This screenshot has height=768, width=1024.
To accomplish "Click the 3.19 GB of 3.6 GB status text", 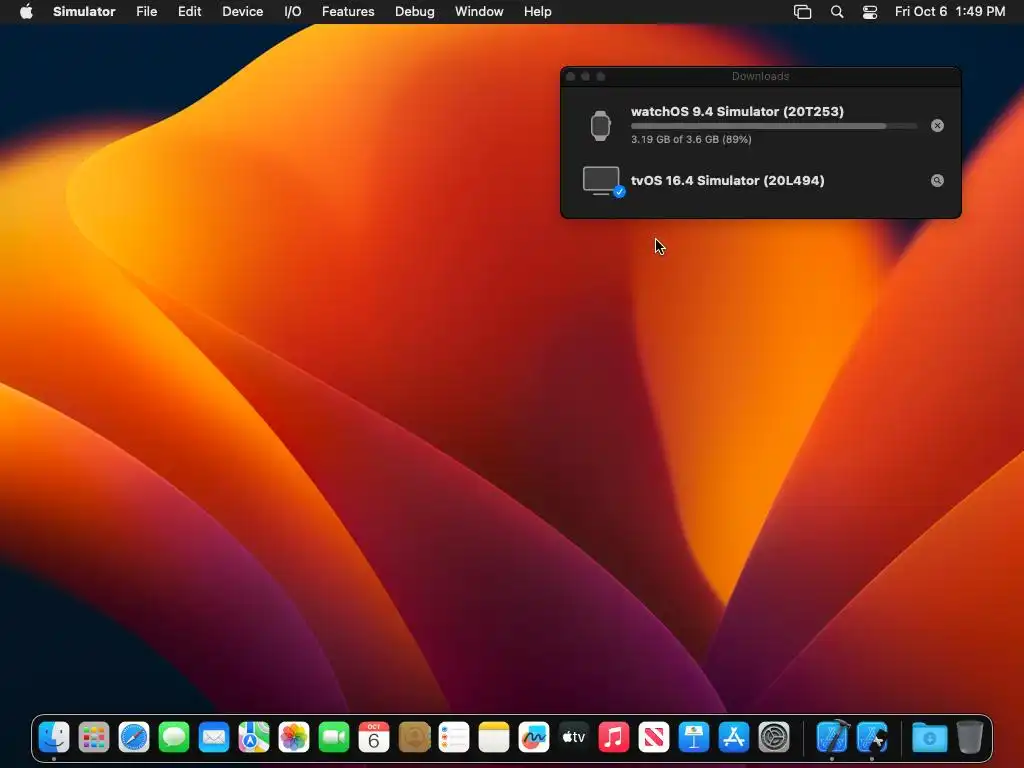I will pos(691,139).
